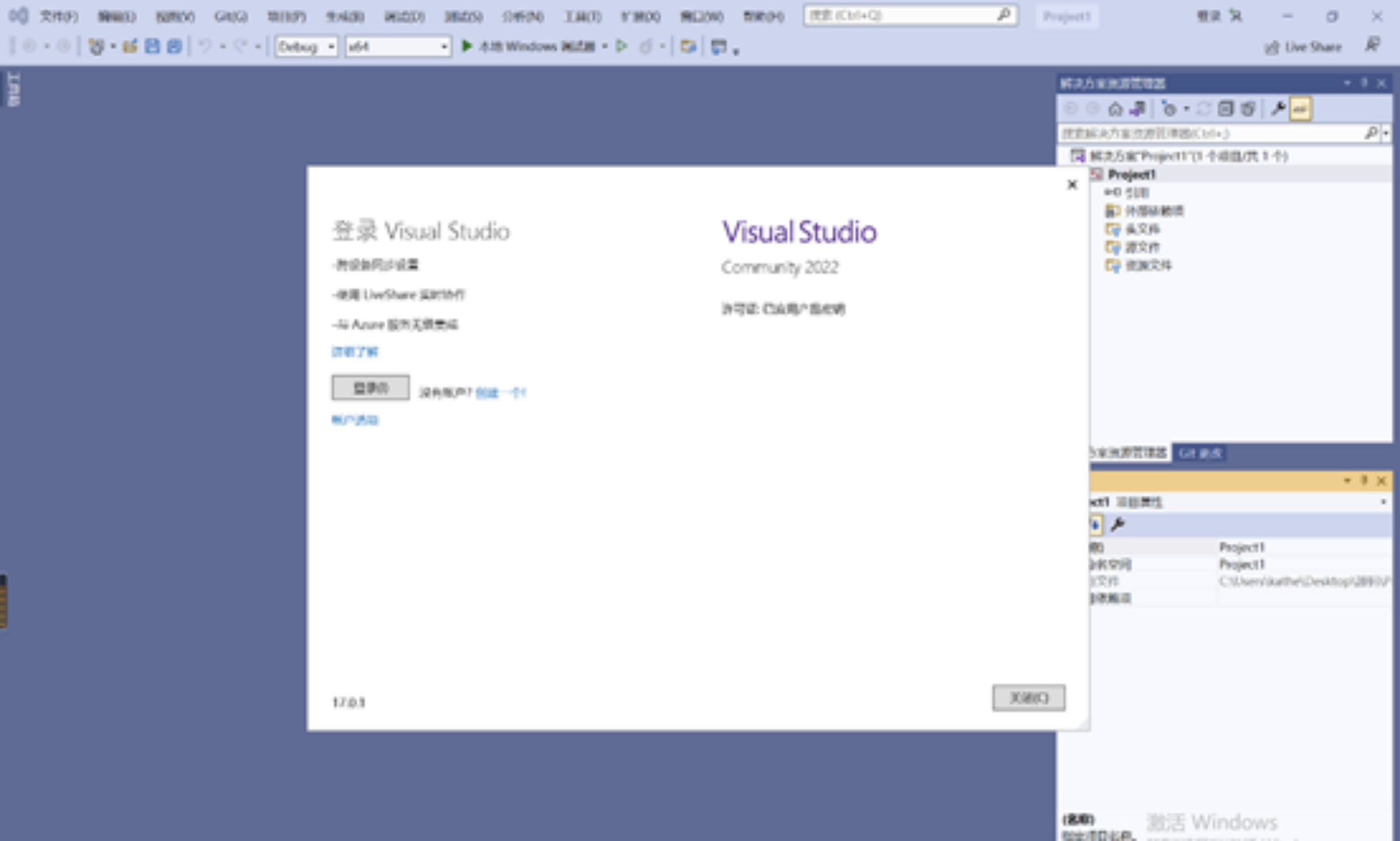This screenshot has width=1400, height=841.
Task: Click the Close button at dialog bottom right
Action: tap(1029, 697)
